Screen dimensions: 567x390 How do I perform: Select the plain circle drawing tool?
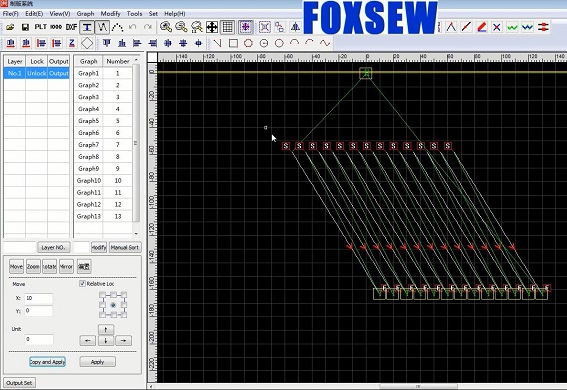[x=279, y=43]
